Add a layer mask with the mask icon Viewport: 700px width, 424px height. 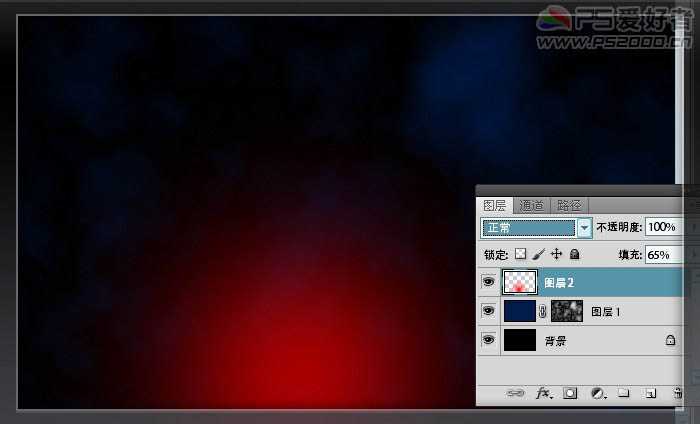[x=570, y=394]
